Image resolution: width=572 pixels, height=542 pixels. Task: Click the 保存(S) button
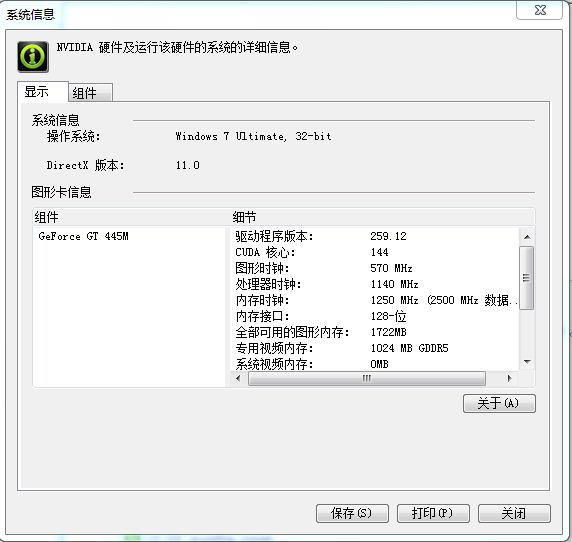[x=352, y=513]
